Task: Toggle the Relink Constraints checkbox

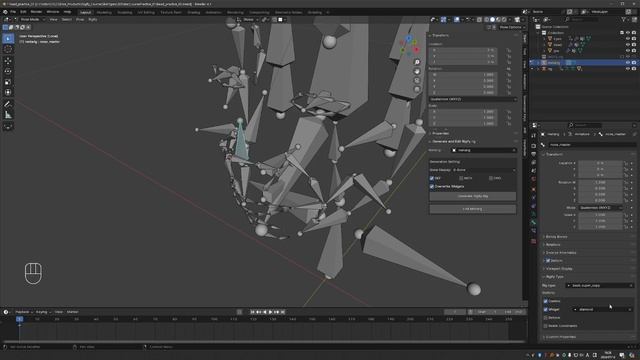Action: (x=546, y=326)
